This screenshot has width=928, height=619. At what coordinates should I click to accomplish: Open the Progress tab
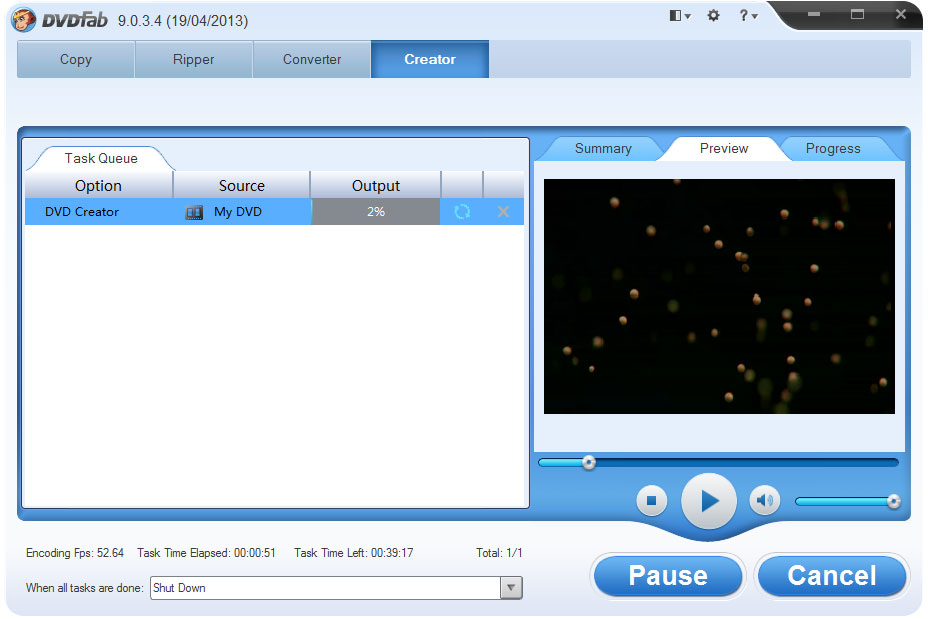(833, 149)
